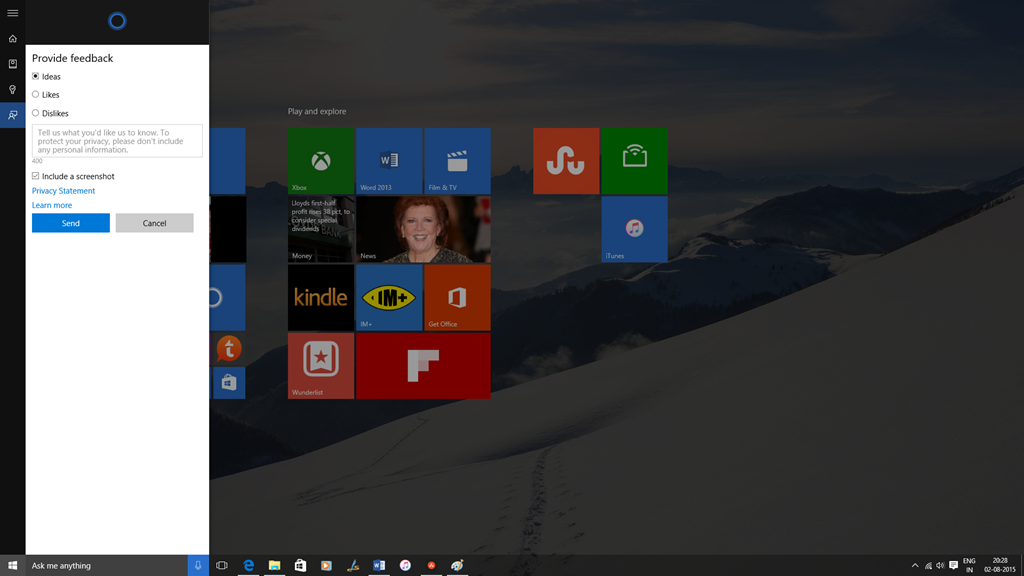Open the Get Office tile
The image size is (1024, 576).
pyautogui.click(x=457, y=297)
